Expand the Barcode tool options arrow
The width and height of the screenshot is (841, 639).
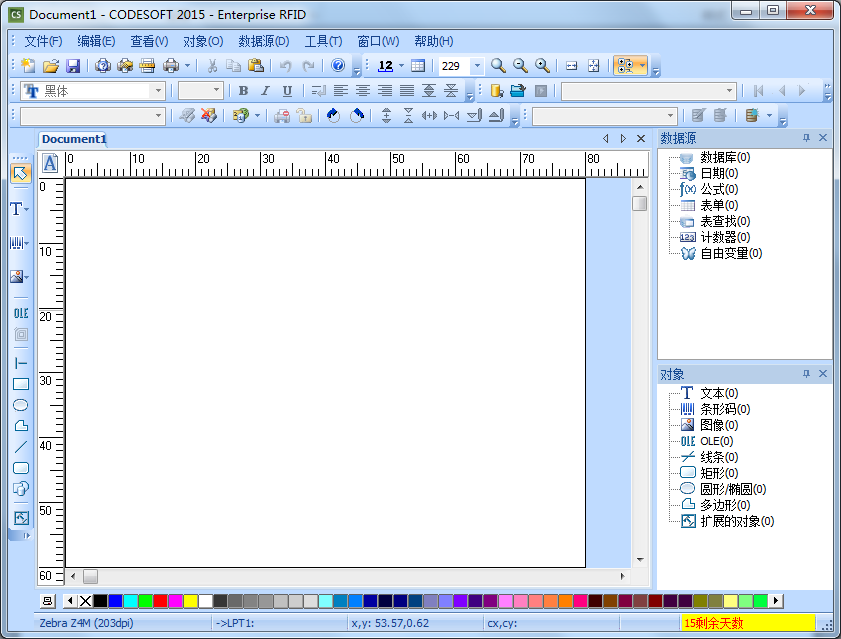pyautogui.click(x=26, y=244)
